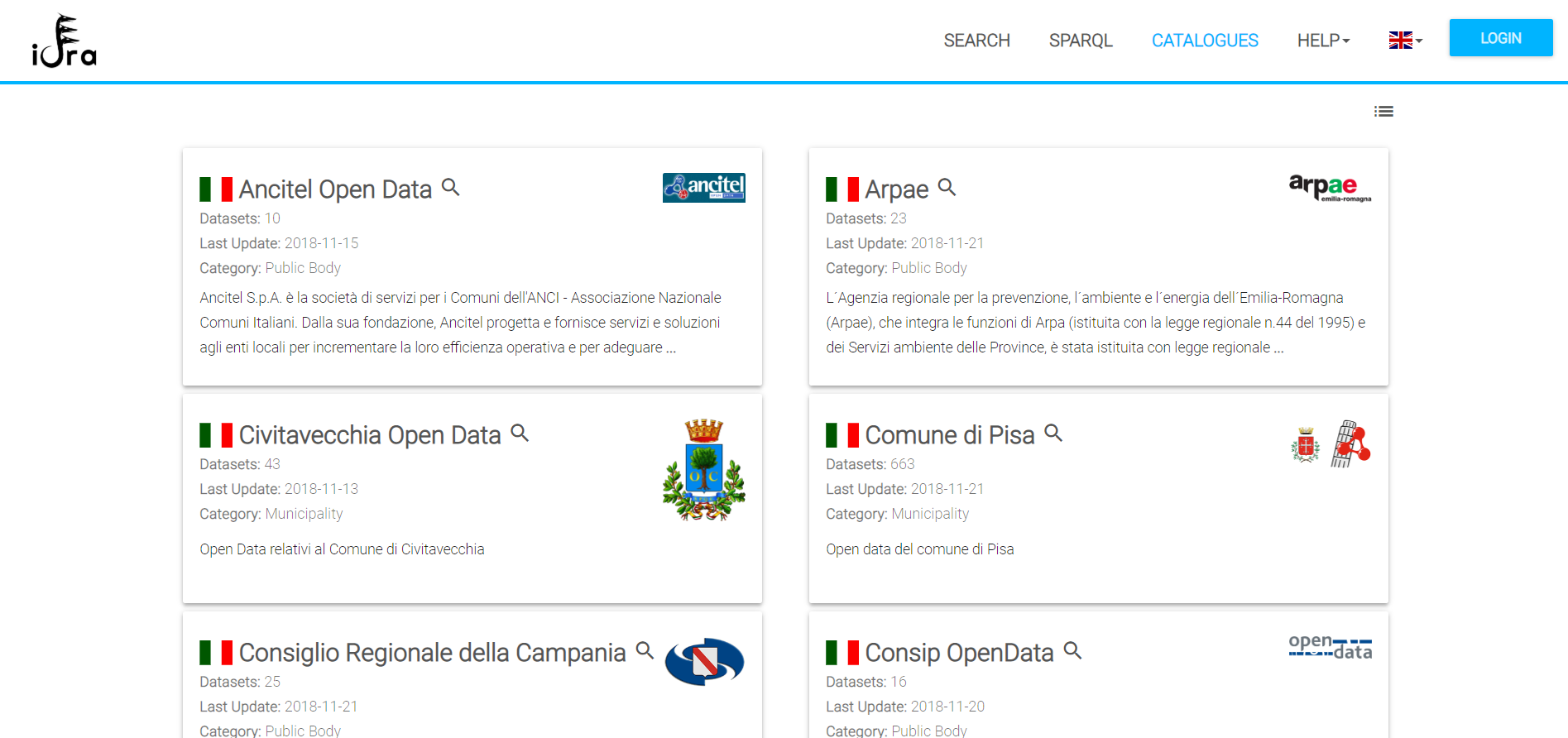Click 'Category: Municipality' on Civitavecchia card
The image size is (1568, 738).
[271, 514]
